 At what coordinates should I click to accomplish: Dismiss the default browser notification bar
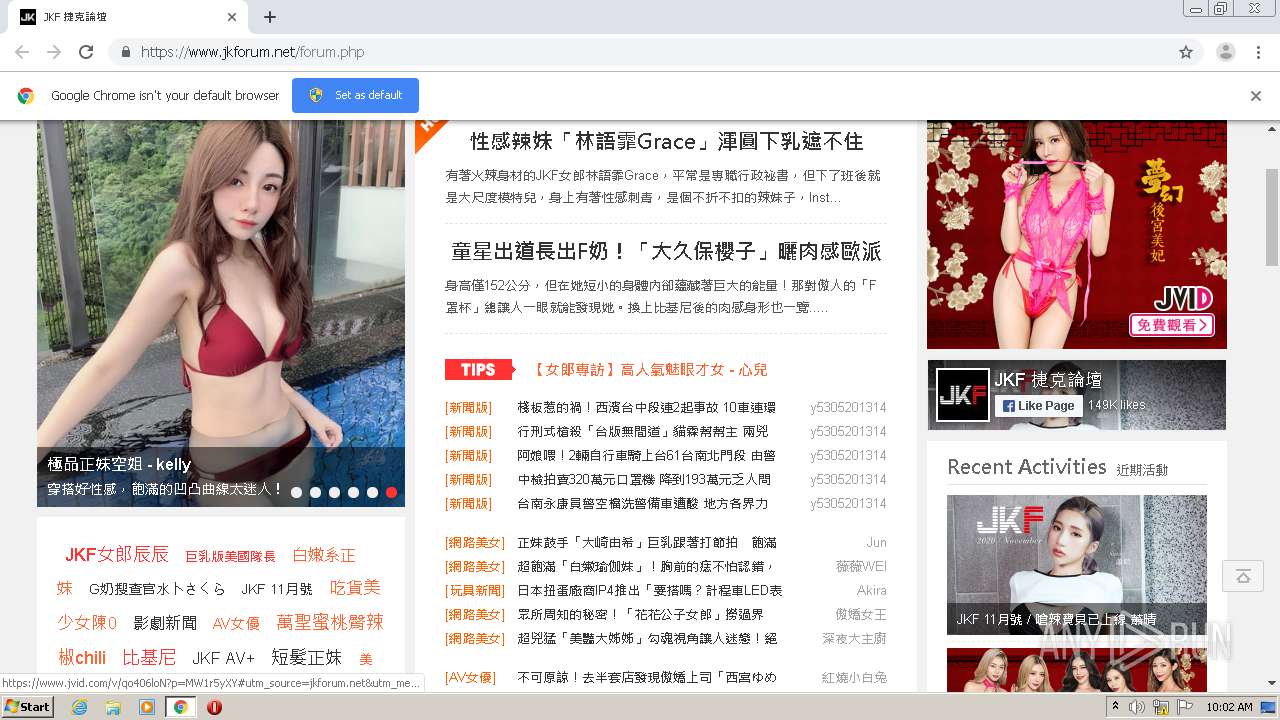click(x=1256, y=96)
